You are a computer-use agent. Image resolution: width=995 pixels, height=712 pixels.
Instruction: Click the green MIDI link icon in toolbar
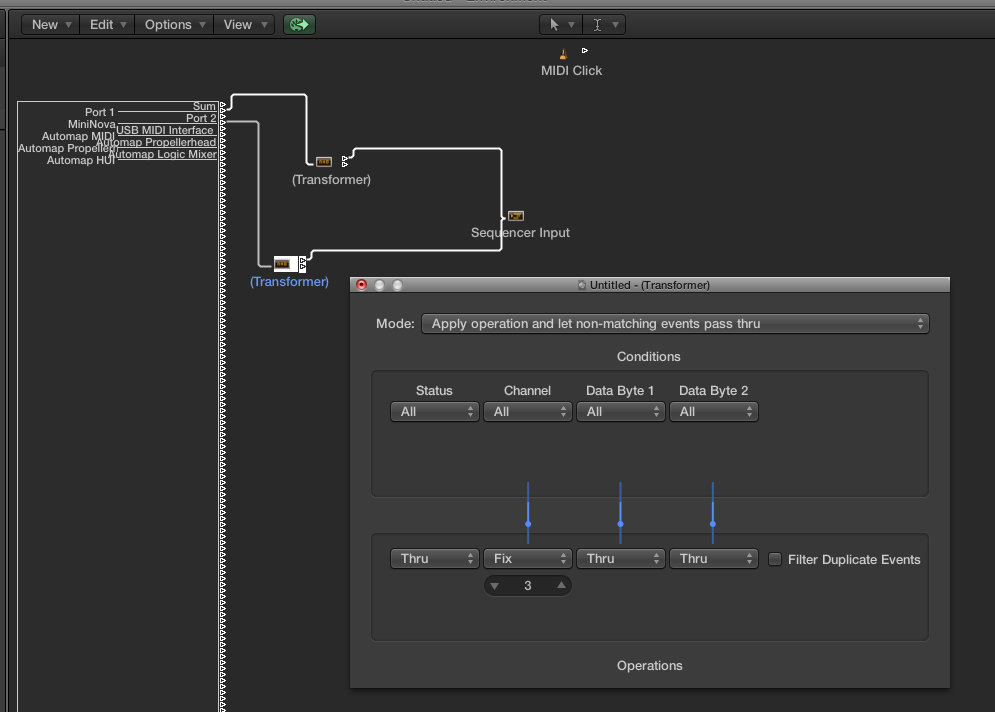click(x=299, y=24)
